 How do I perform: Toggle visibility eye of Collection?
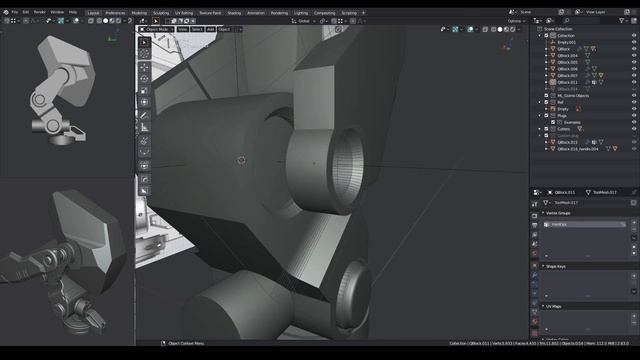click(634, 36)
